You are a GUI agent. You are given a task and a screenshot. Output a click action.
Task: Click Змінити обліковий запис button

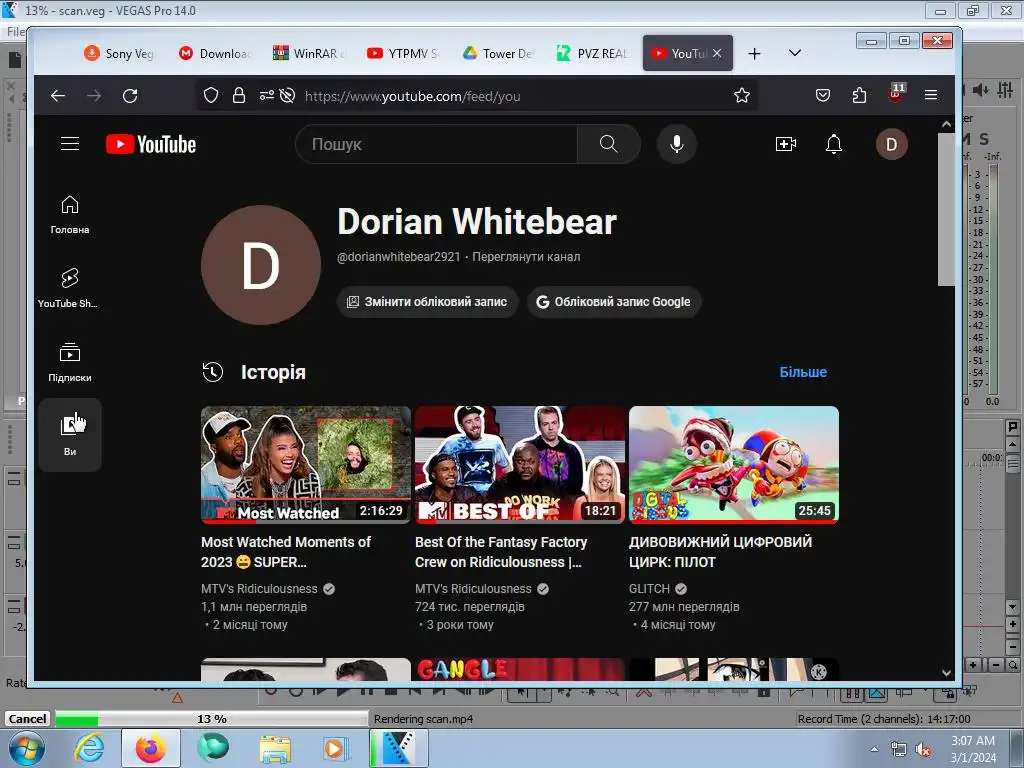coord(427,302)
